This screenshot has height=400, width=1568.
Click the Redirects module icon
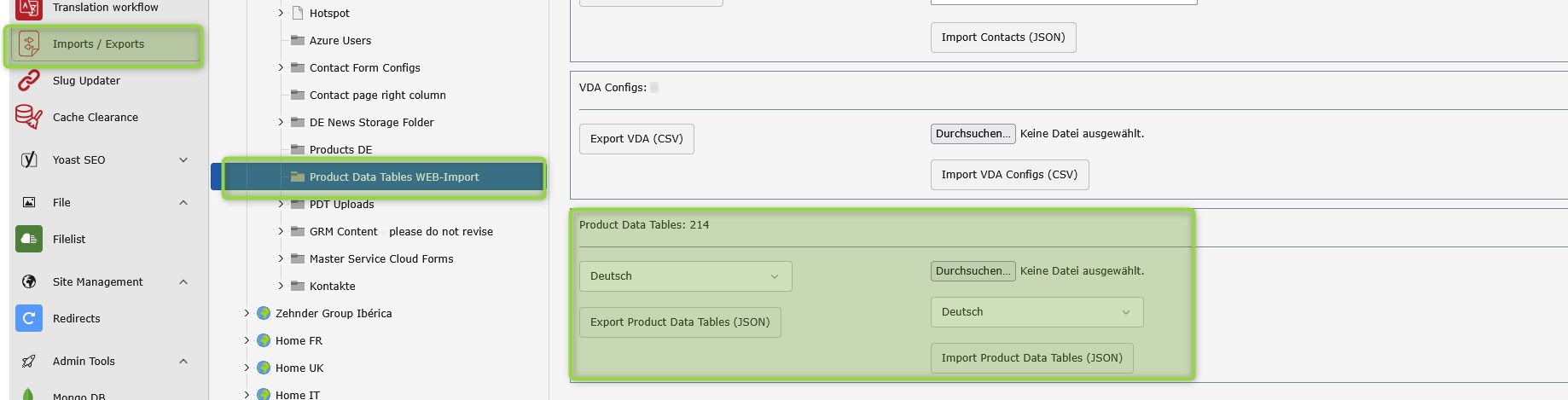click(x=29, y=319)
